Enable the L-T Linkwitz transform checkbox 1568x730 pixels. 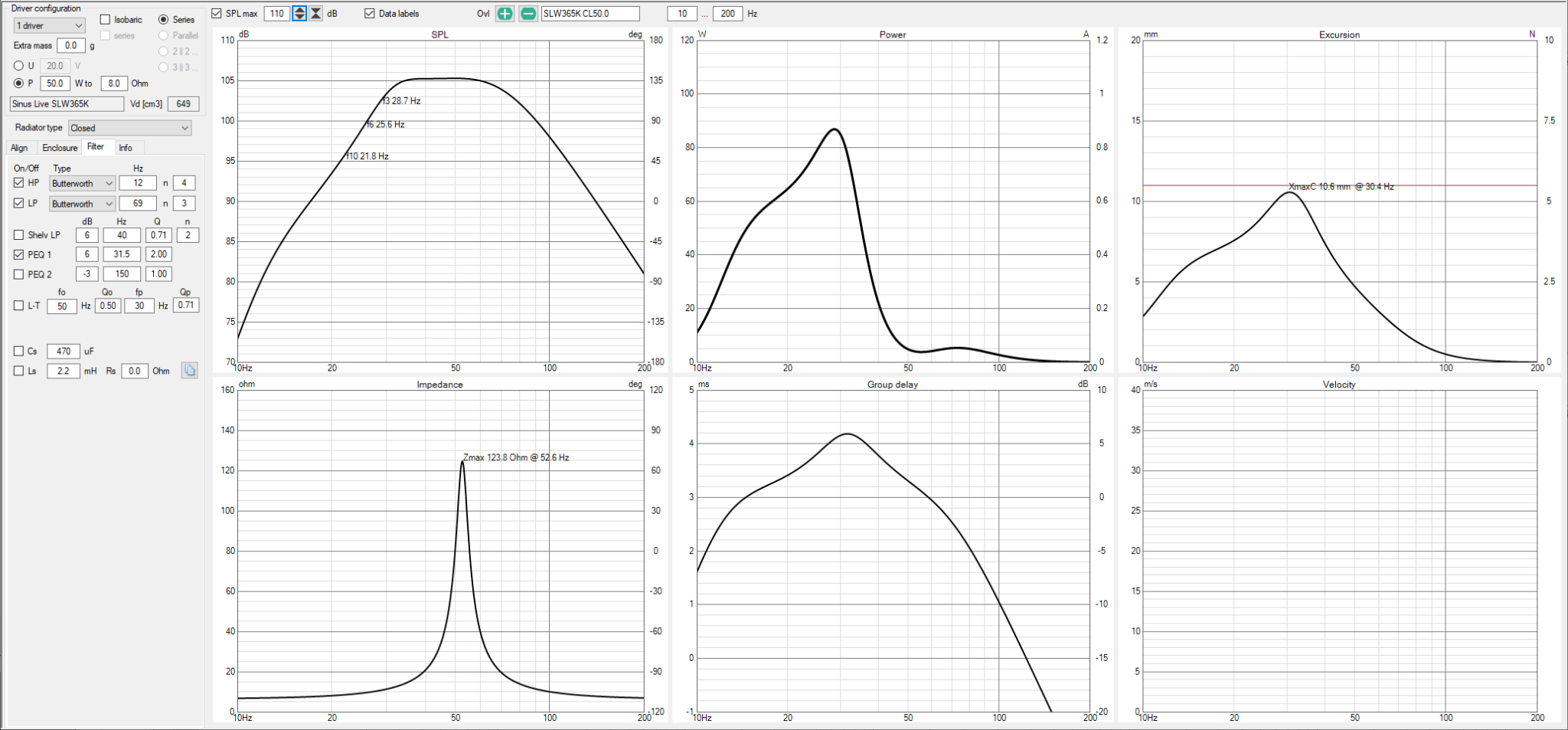[19, 306]
